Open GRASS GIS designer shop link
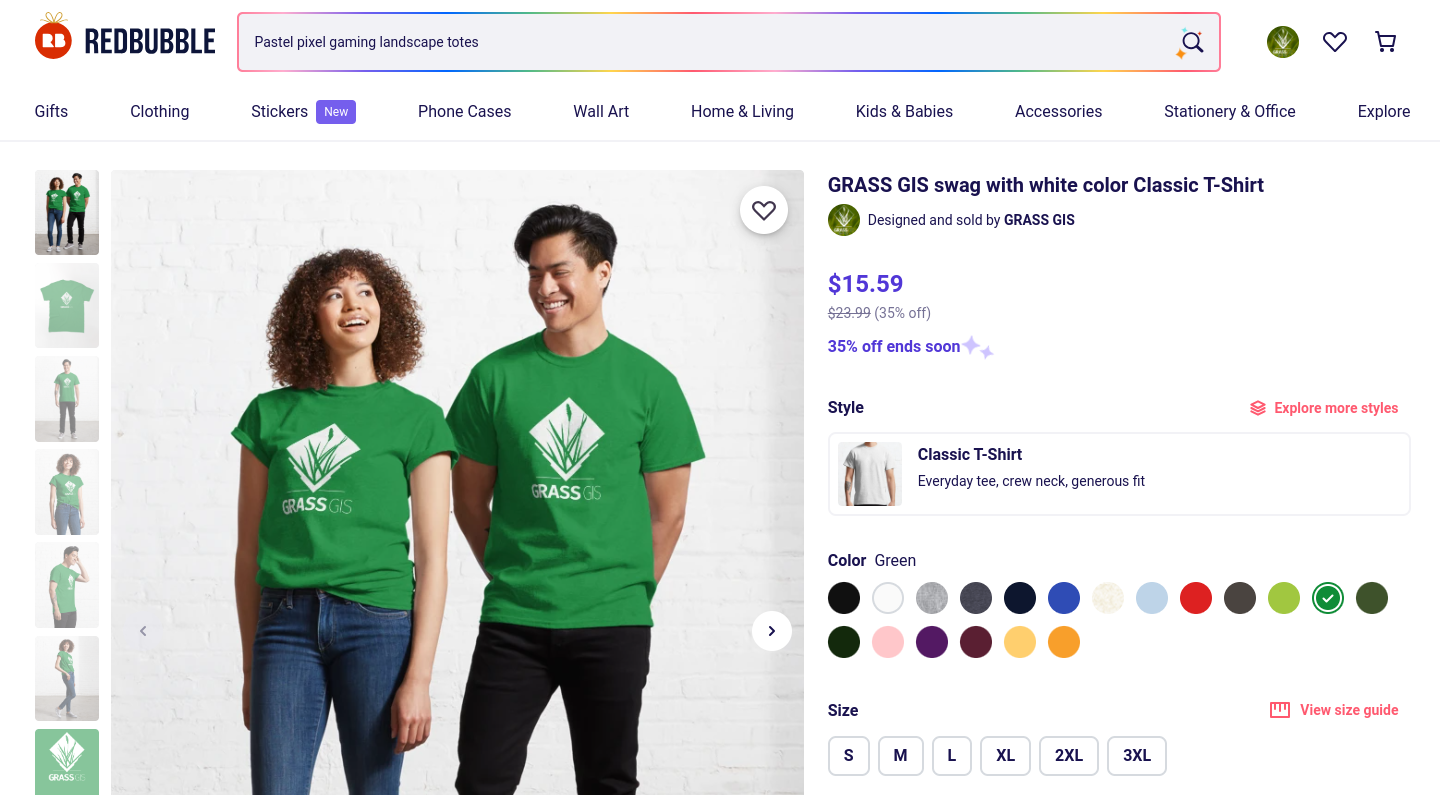Screen dimensions: 1440x795 click(x=1039, y=220)
